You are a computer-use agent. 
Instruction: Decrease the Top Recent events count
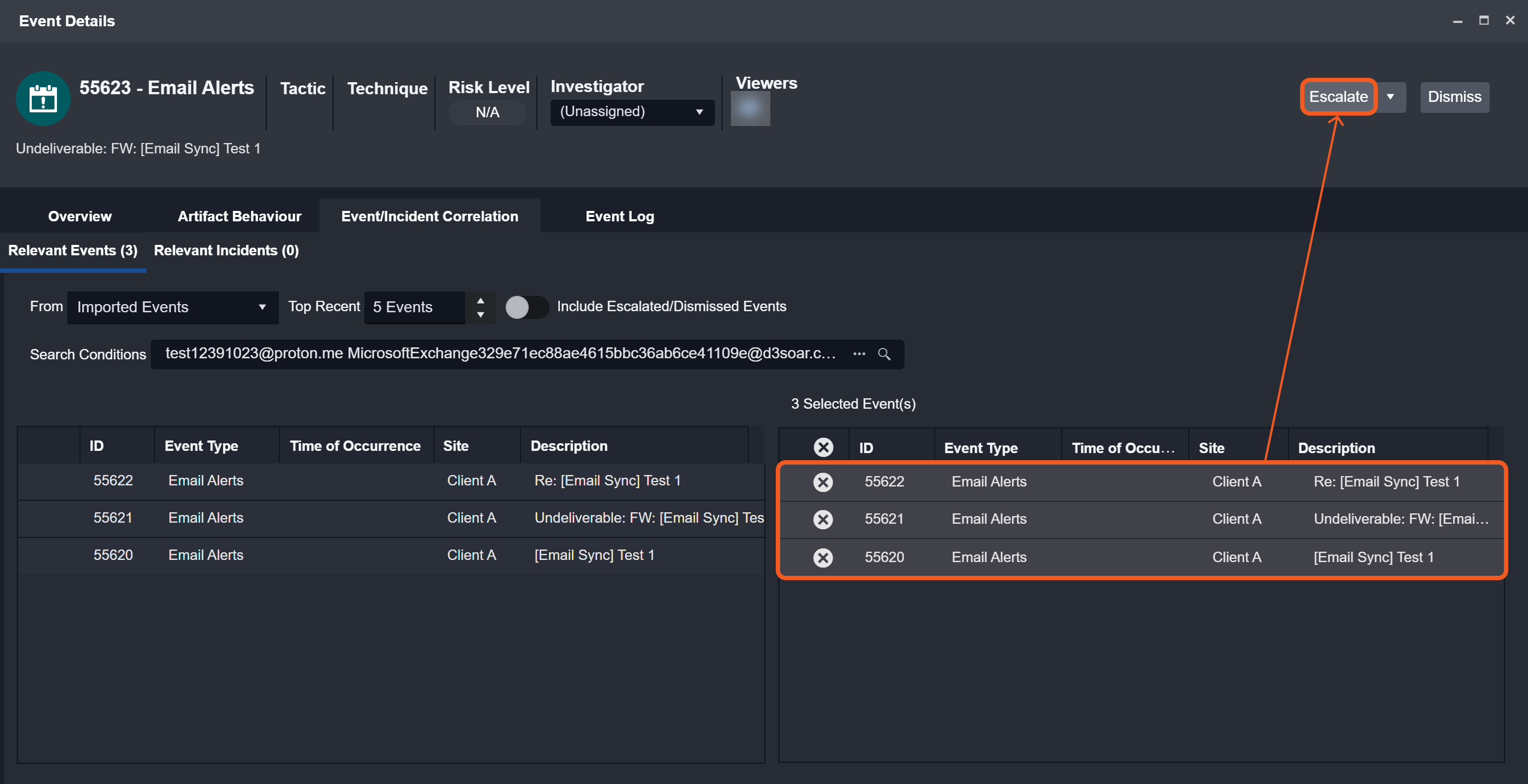coord(480,315)
